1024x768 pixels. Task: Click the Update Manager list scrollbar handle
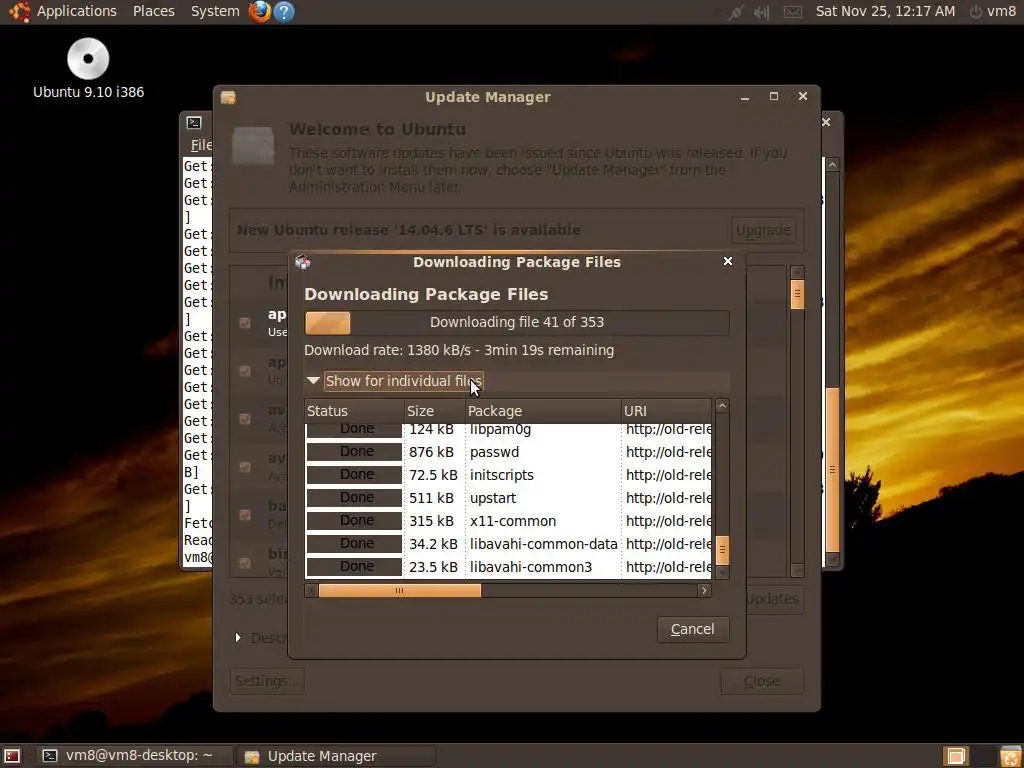click(x=797, y=294)
